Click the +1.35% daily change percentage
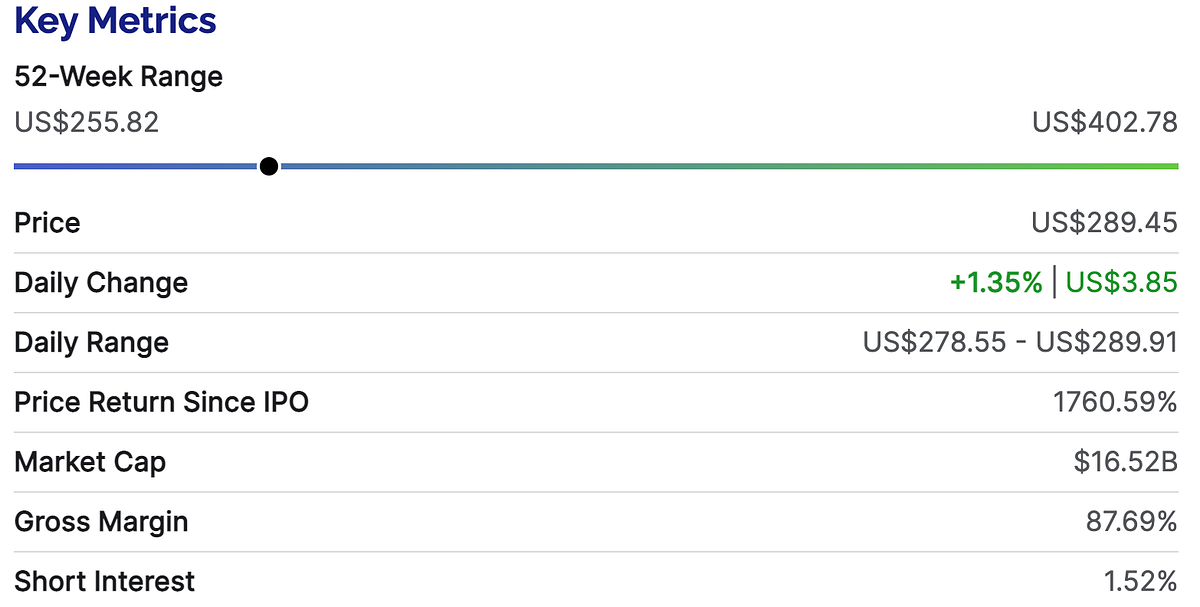1200x607 pixels. point(996,282)
